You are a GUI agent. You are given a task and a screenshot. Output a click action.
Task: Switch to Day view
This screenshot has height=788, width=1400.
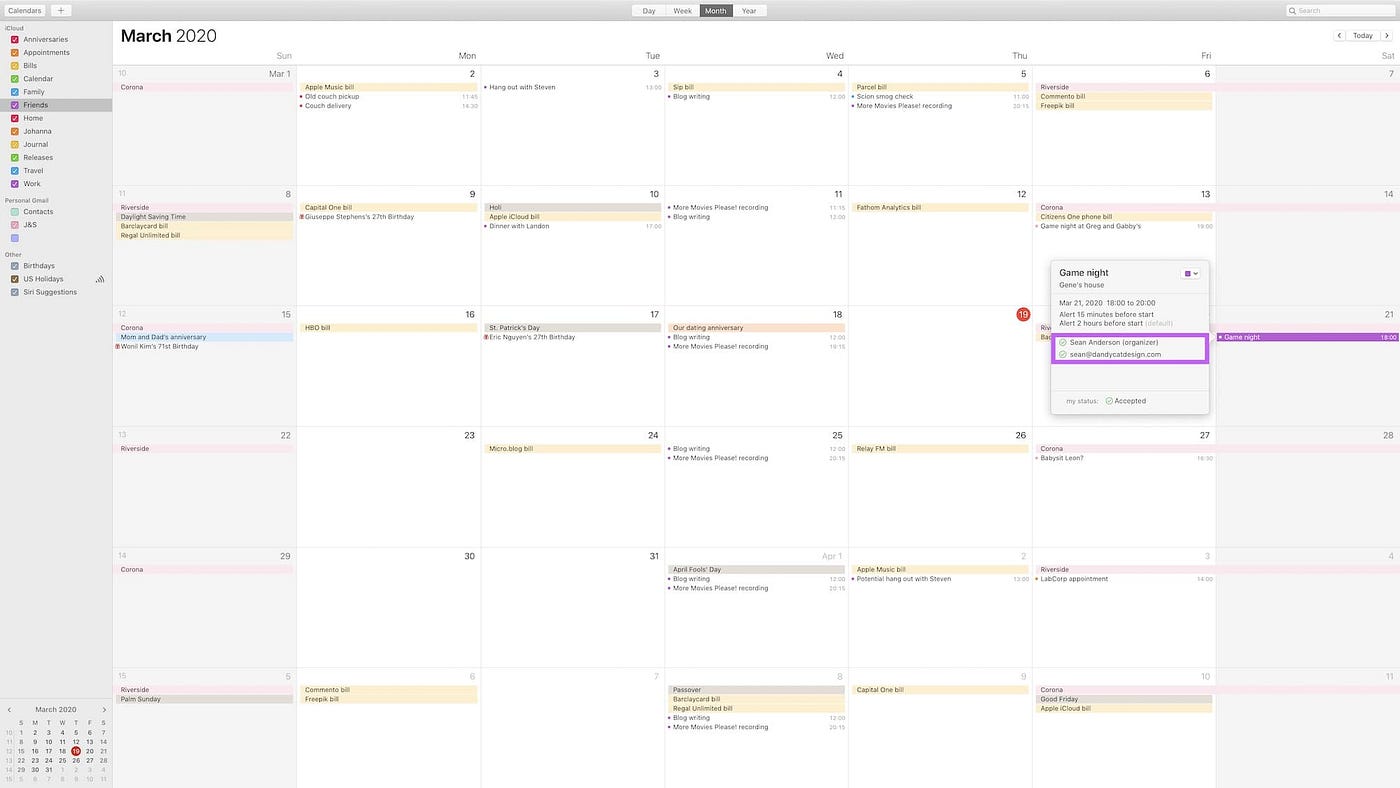tap(649, 10)
